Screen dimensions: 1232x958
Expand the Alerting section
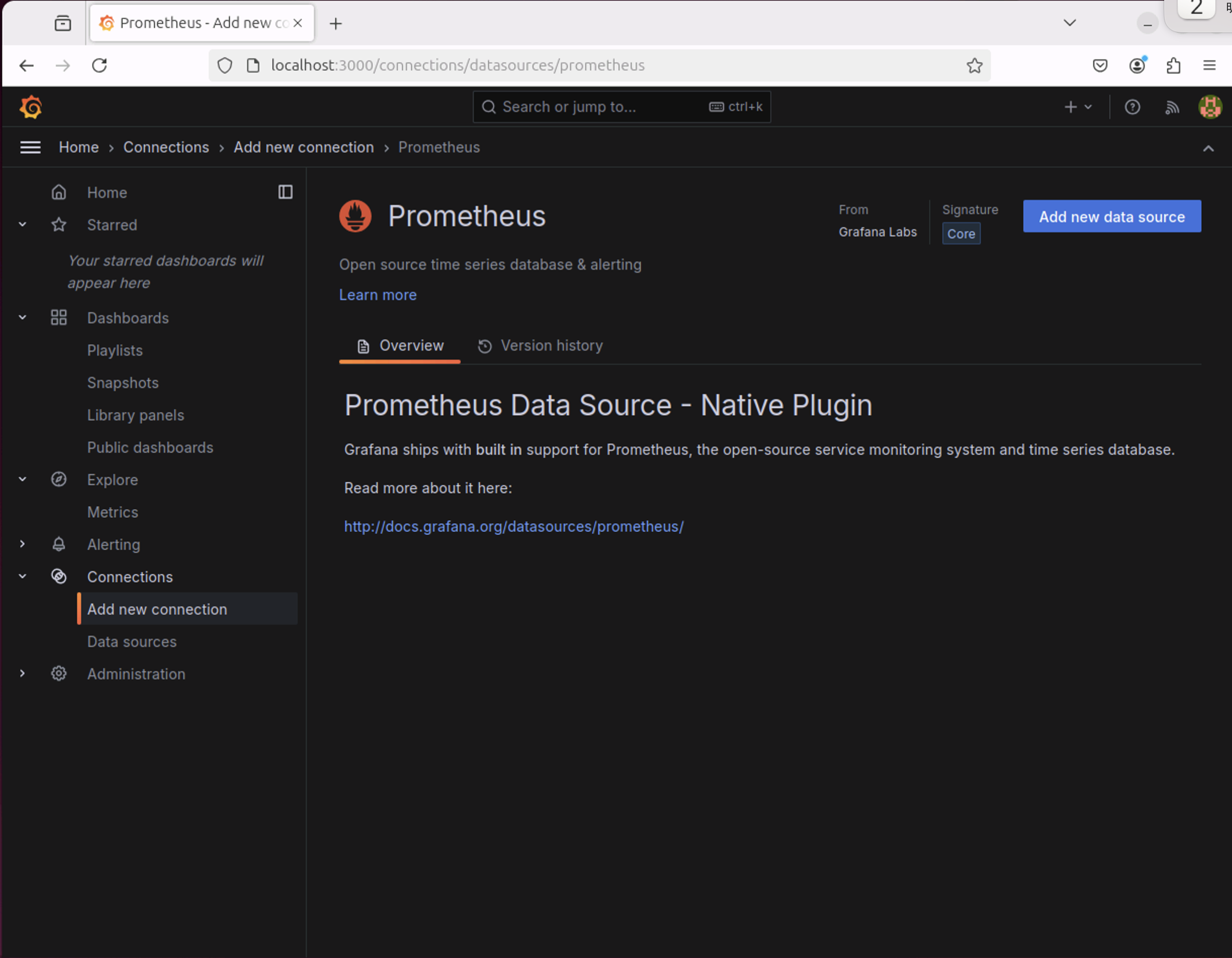(23, 544)
